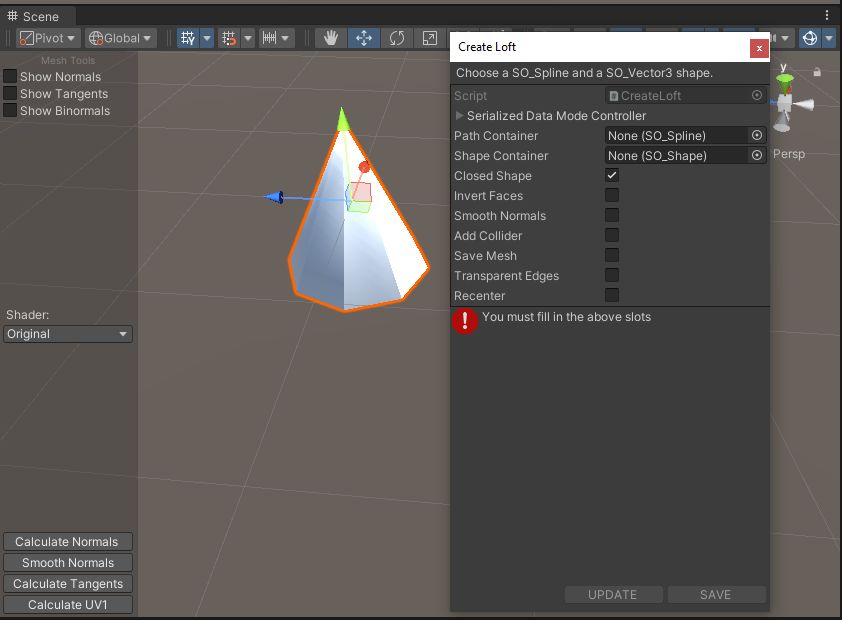Activate the Move tool

pos(363,37)
